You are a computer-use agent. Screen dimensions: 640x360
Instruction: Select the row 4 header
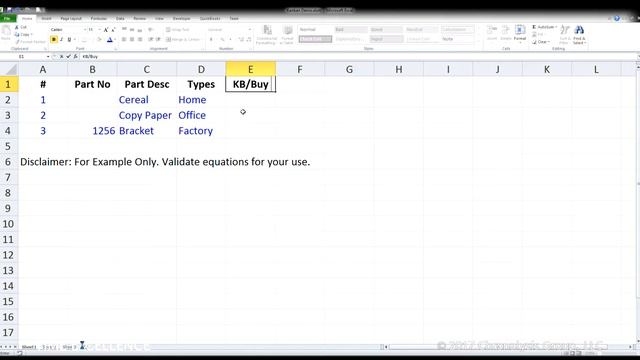point(9,131)
